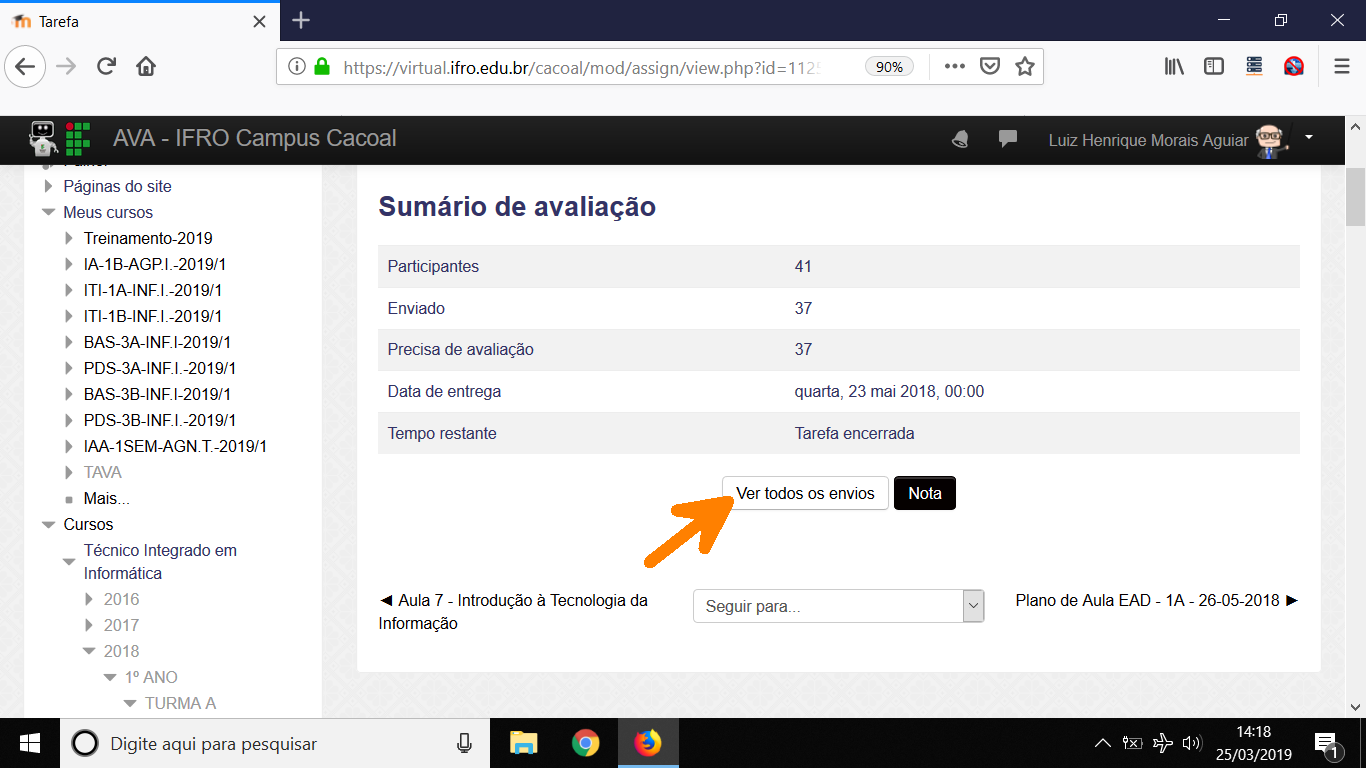
Task: Expand the 2017 year folder
Action: click(x=89, y=625)
